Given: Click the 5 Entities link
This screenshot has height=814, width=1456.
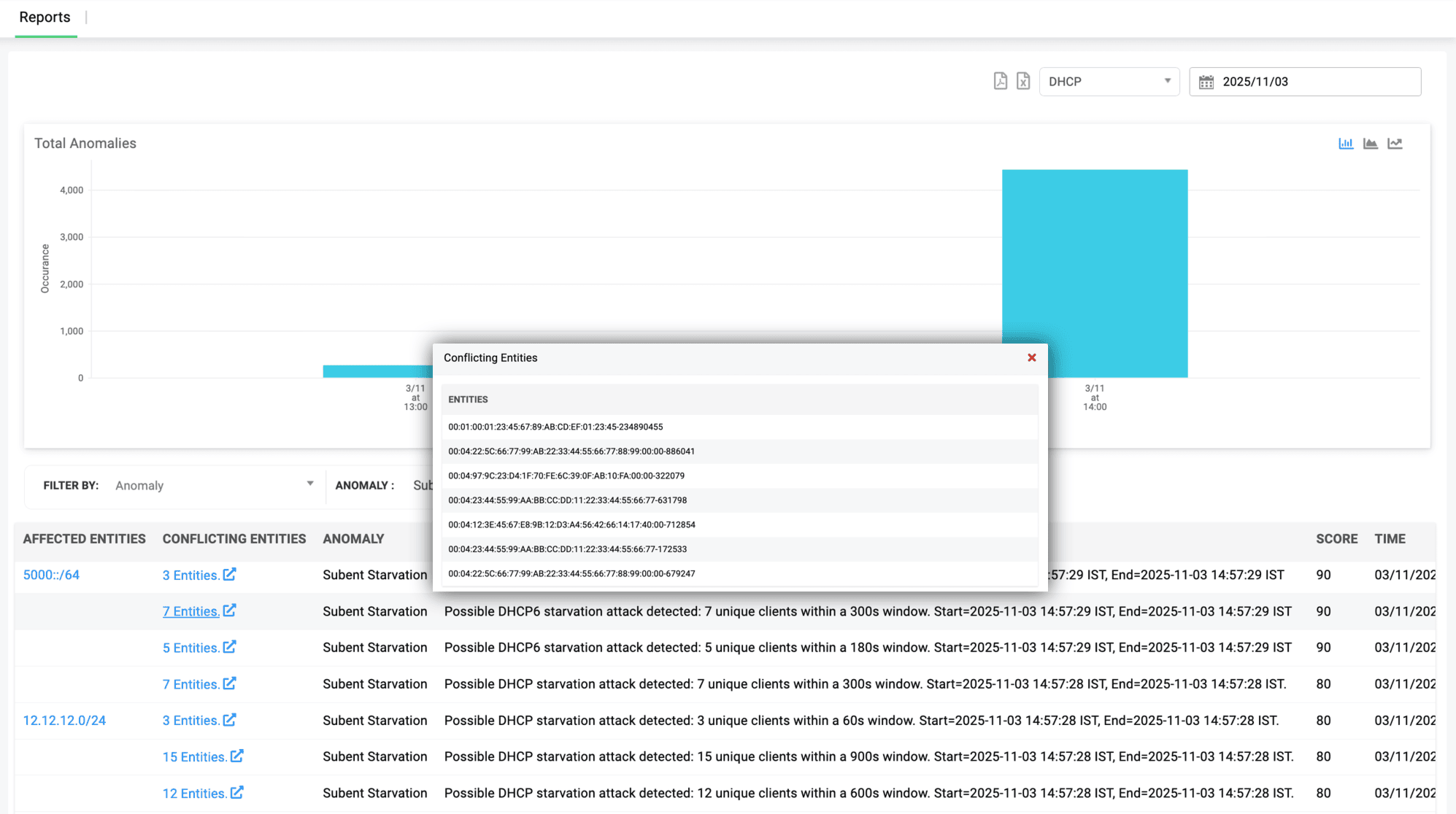Looking at the screenshot, I should tap(190, 648).
